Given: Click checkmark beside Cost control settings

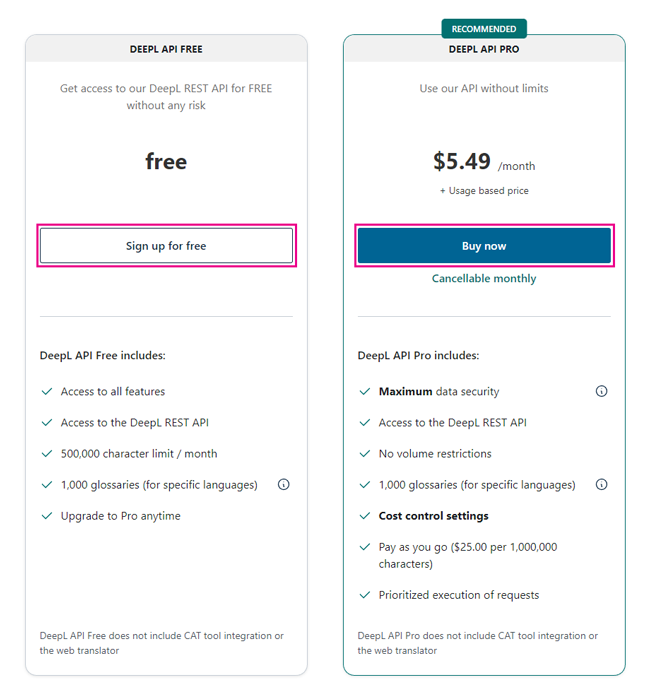Looking at the screenshot, I should point(364,516).
